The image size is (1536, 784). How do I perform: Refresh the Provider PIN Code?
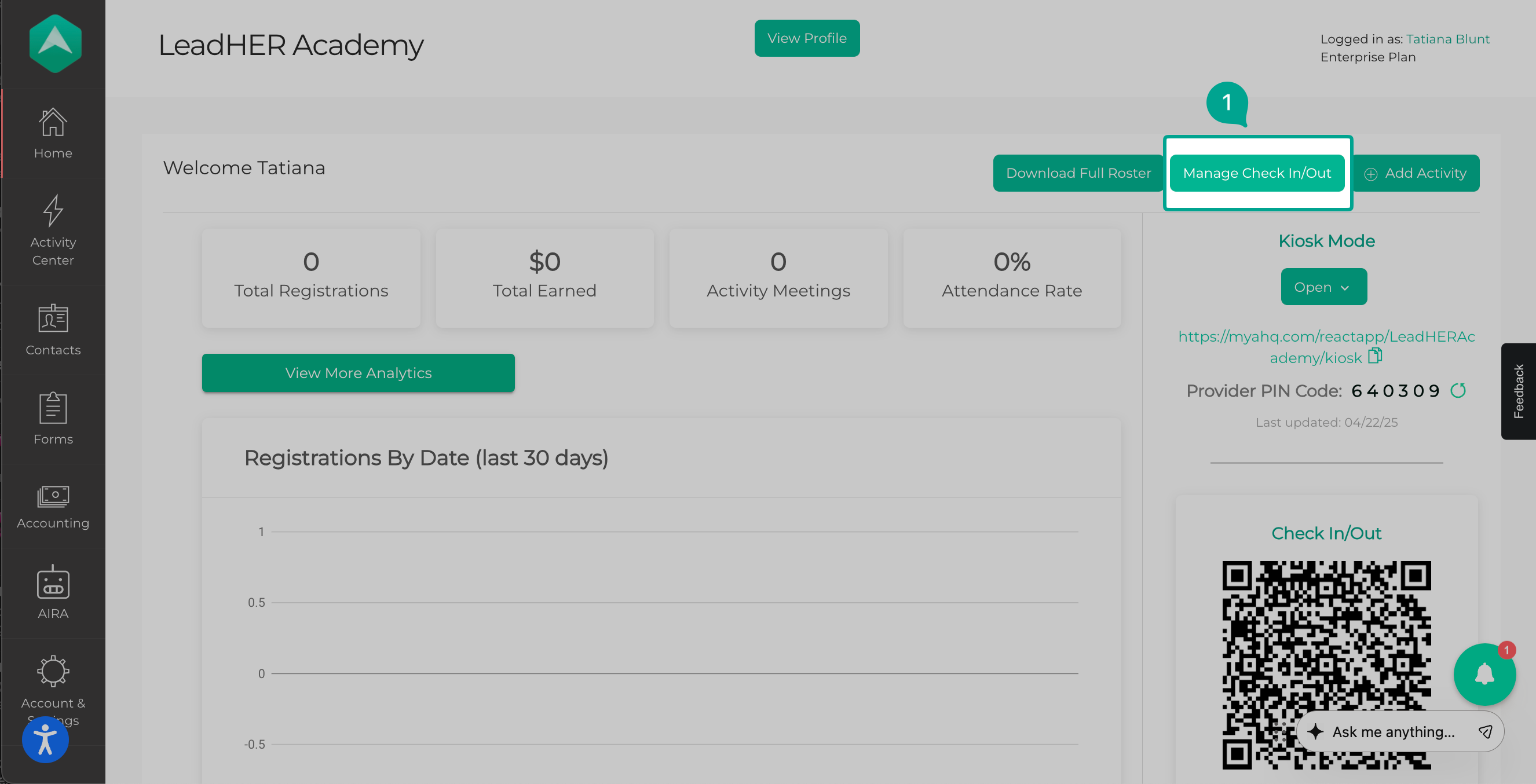pos(1458,390)
